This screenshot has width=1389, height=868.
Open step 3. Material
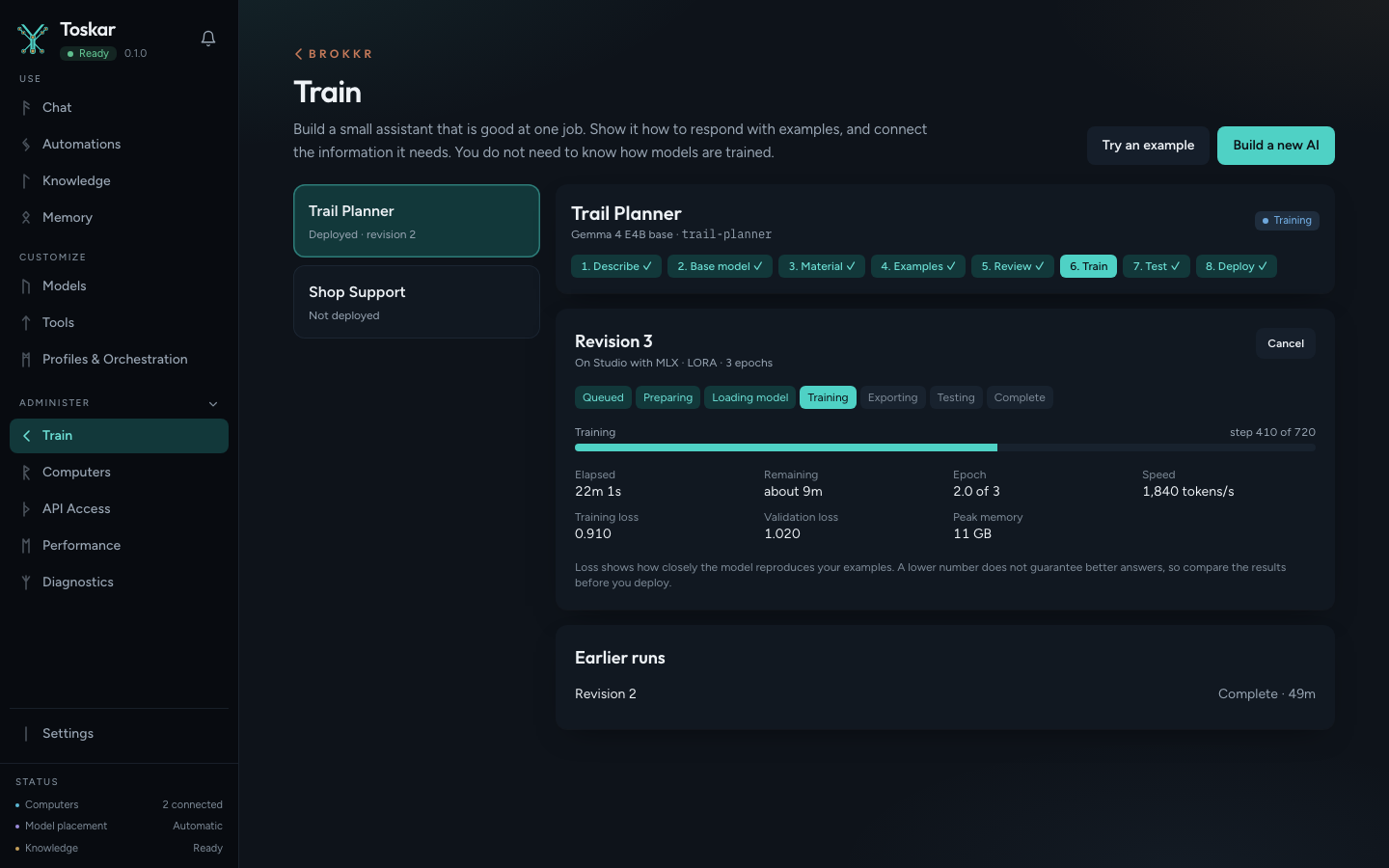[822, 266]
